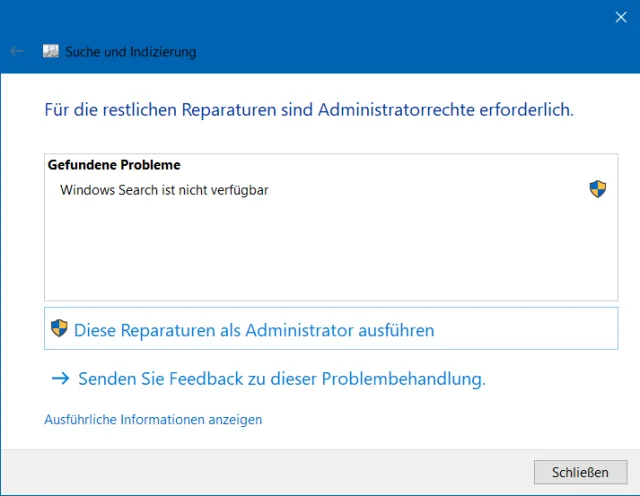Click the Suche und Indizierung title text
The height and width of the screenshot is (496, 640).
tap(131, 51)
